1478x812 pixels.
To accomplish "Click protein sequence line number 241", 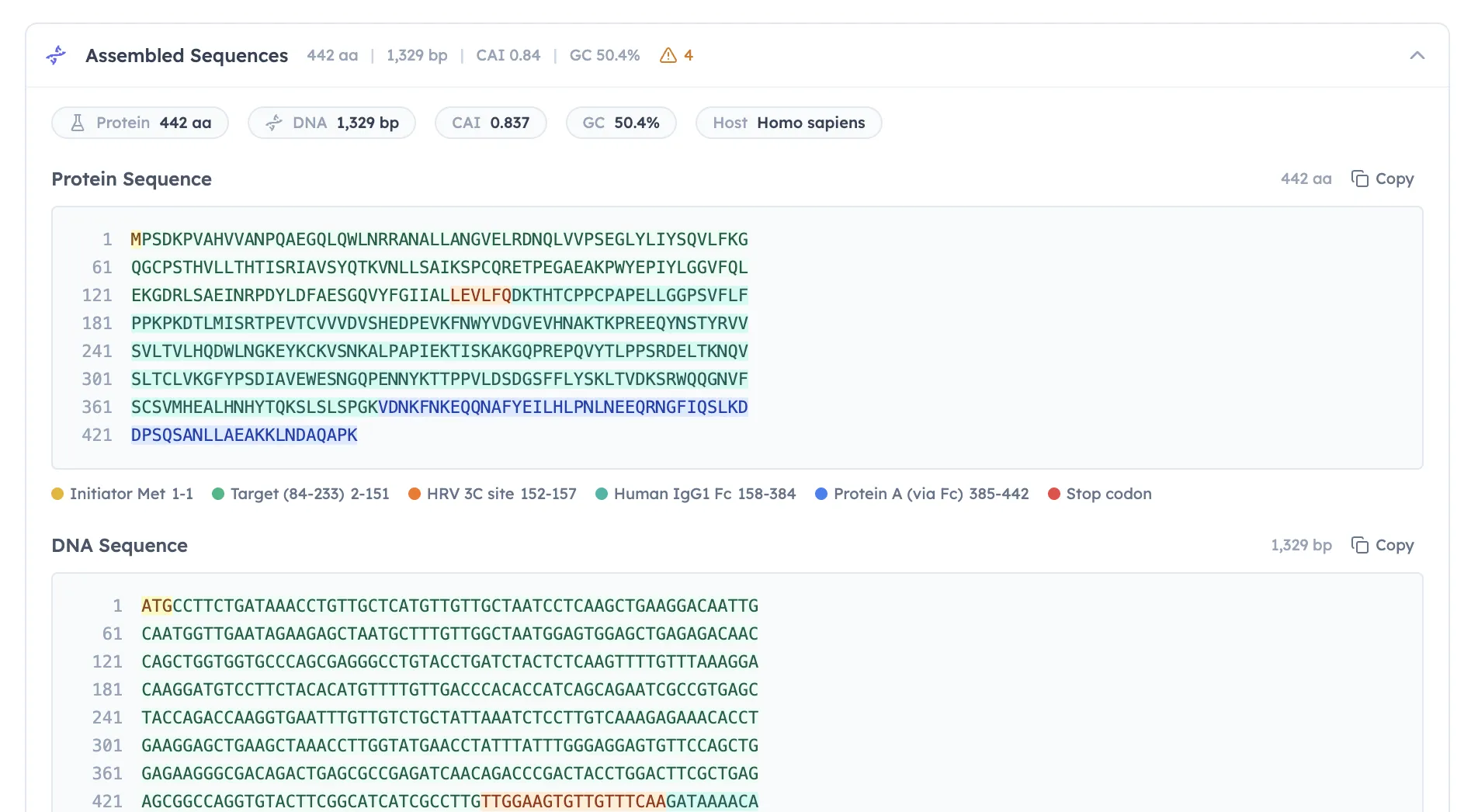I will (97, 351).
